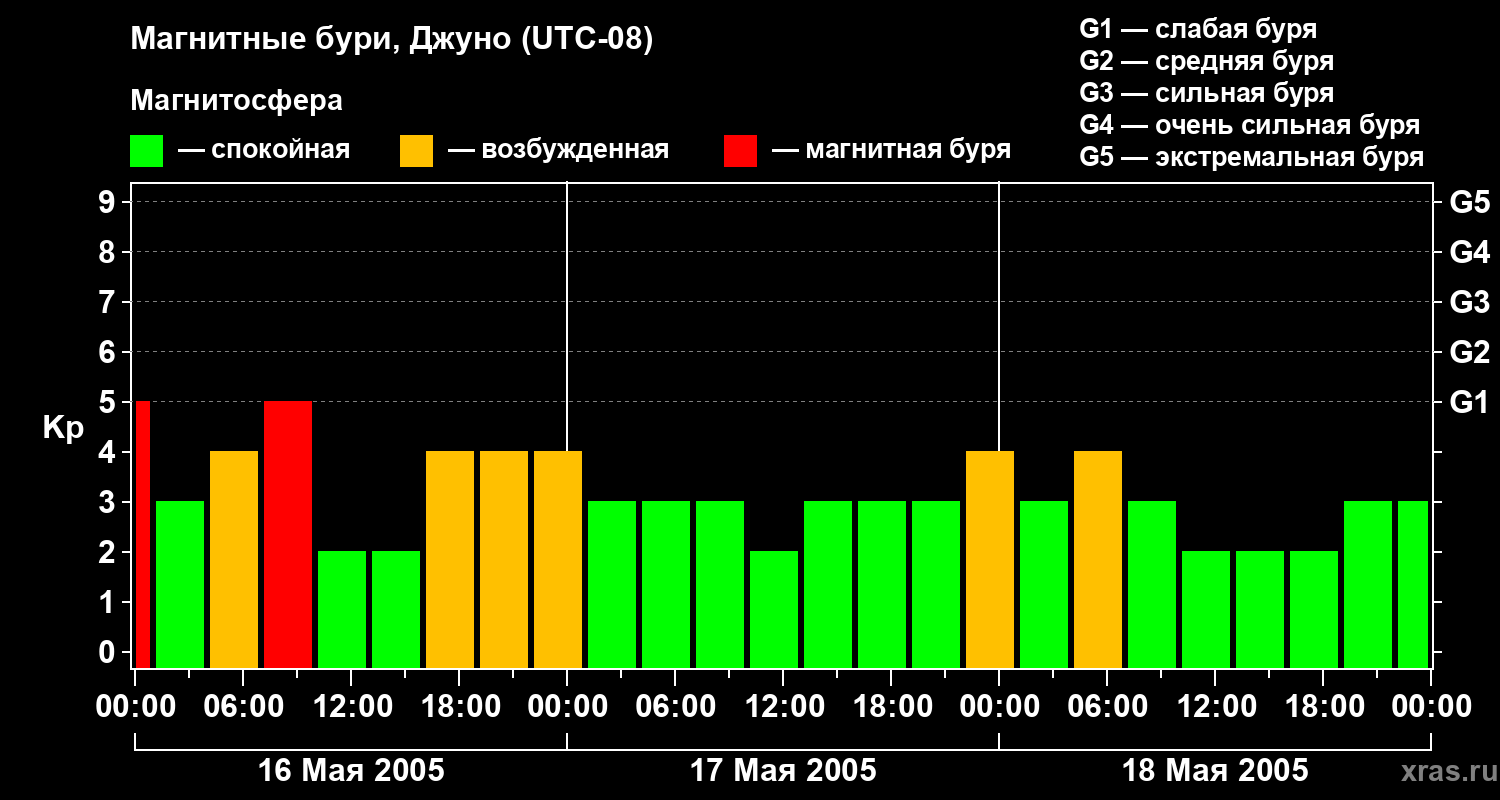Click the green Kp 2 bar at 12:00 on 17 May
The image size is (1500, 800).
(x=774, y=609)
